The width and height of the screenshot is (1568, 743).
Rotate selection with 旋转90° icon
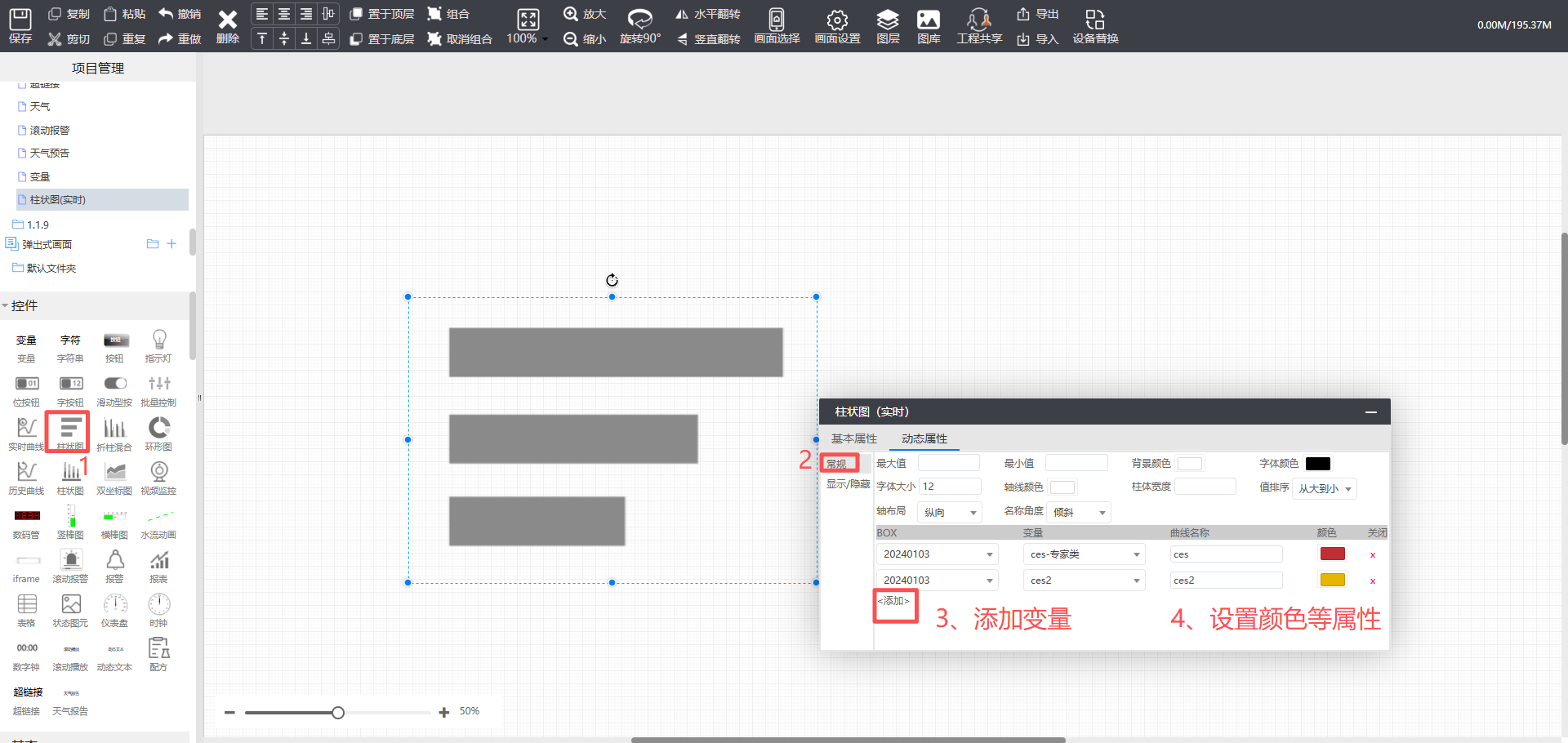point(639,25)
